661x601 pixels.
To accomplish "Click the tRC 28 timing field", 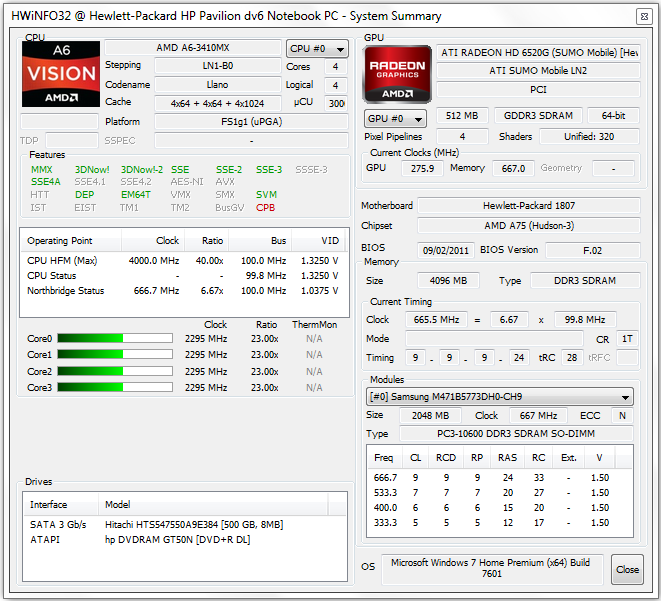I will [572, 358].
